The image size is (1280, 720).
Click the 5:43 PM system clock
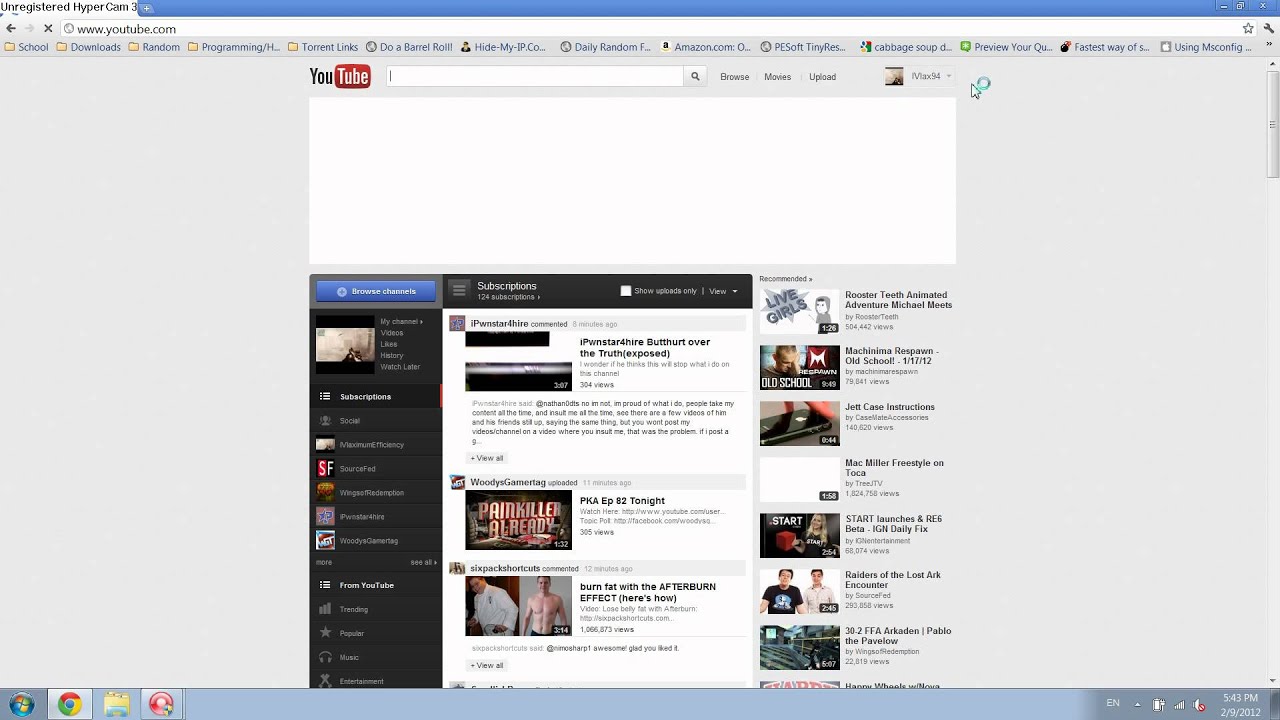click(x=1239, y=698)
